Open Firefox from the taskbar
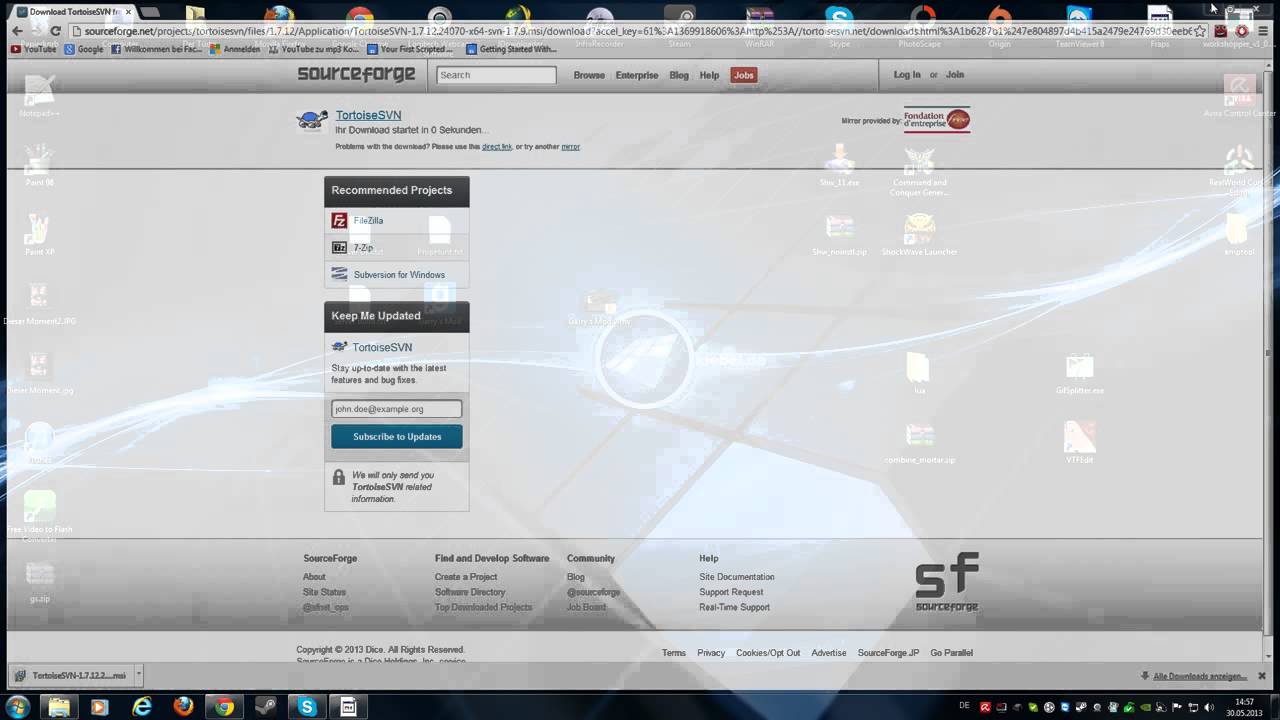This screenshot has height=720, width=1280. (183, 707)
